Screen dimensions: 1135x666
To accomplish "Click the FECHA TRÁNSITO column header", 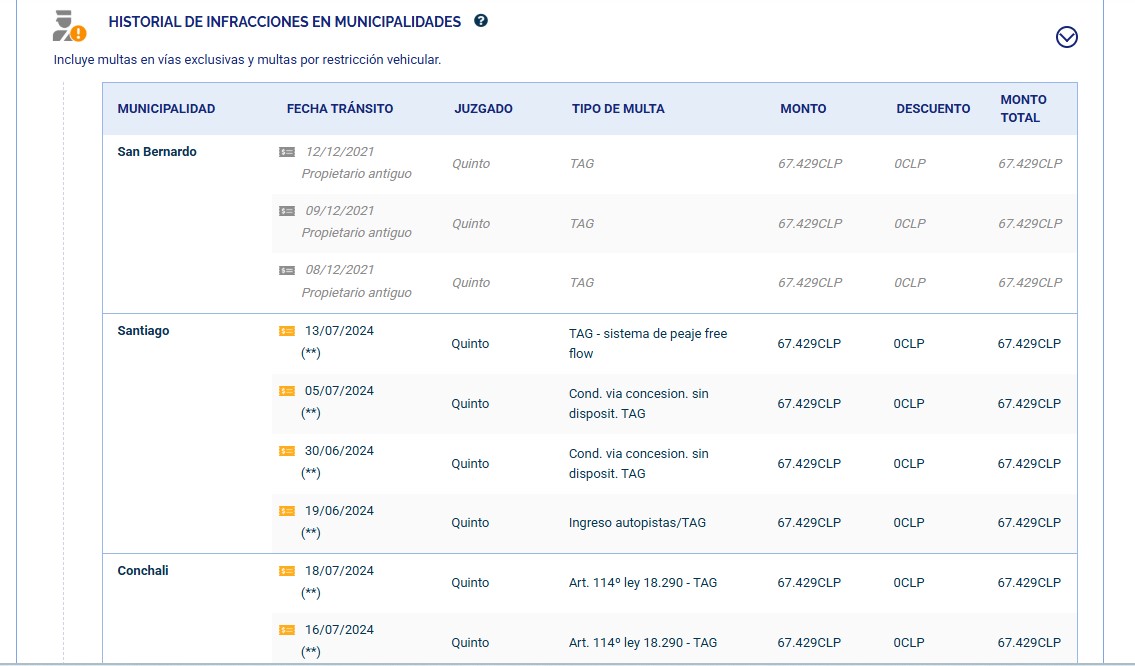I will click(340, 109).
